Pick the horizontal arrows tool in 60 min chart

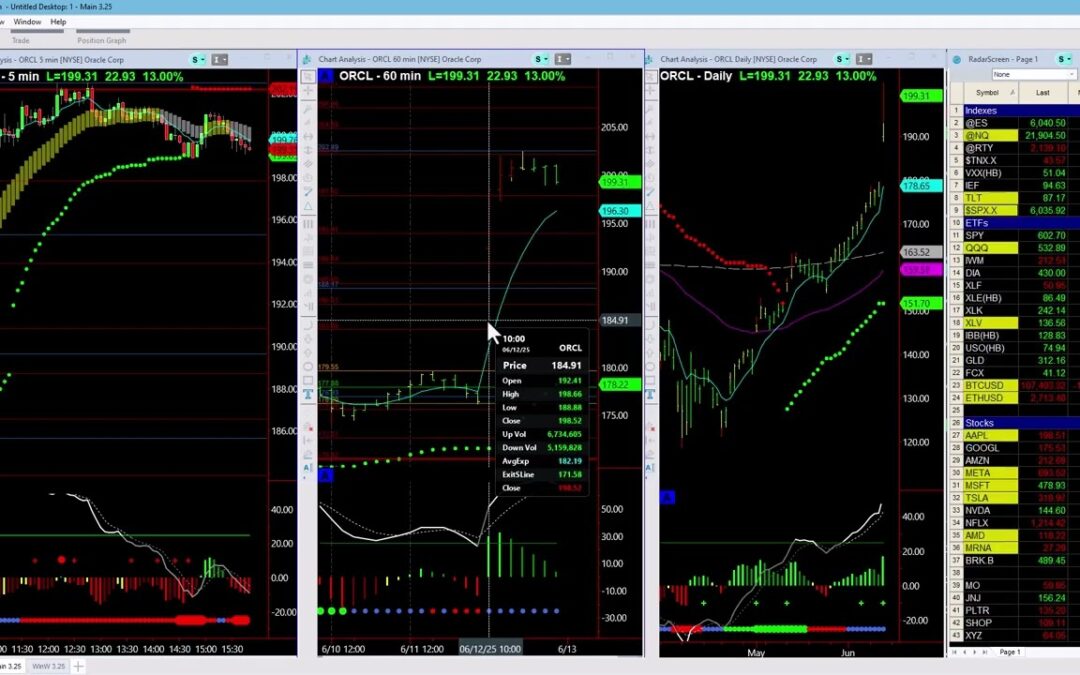tap(308, 136)
